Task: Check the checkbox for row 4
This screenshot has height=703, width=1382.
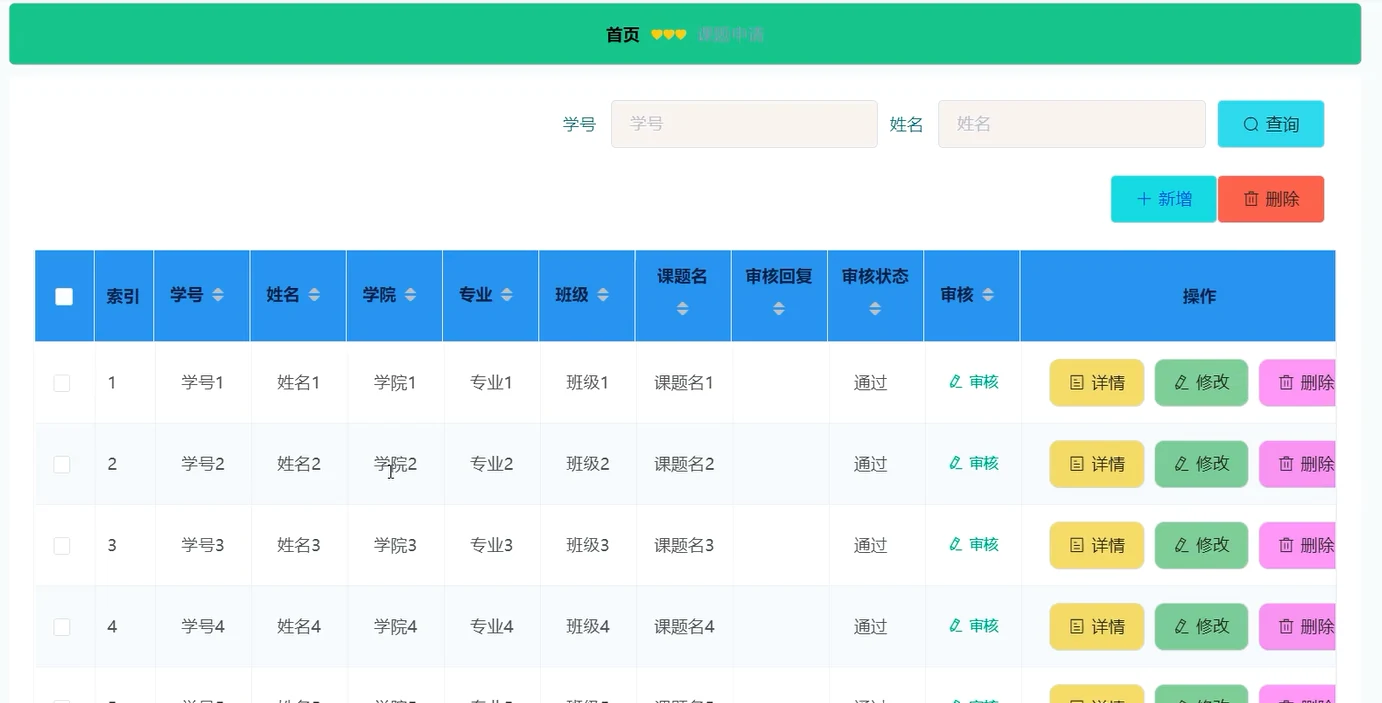Action: point(62,627)
